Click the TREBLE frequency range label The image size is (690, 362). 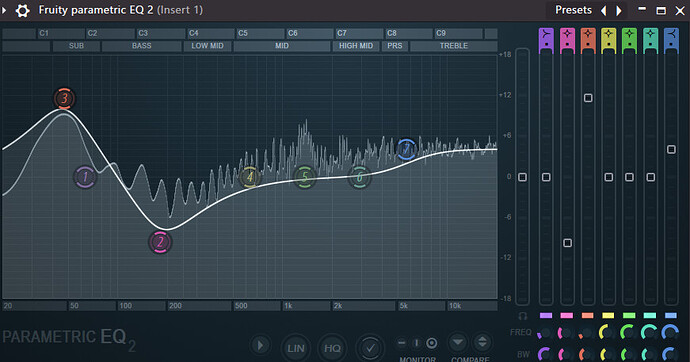click(x=454, y=46)
